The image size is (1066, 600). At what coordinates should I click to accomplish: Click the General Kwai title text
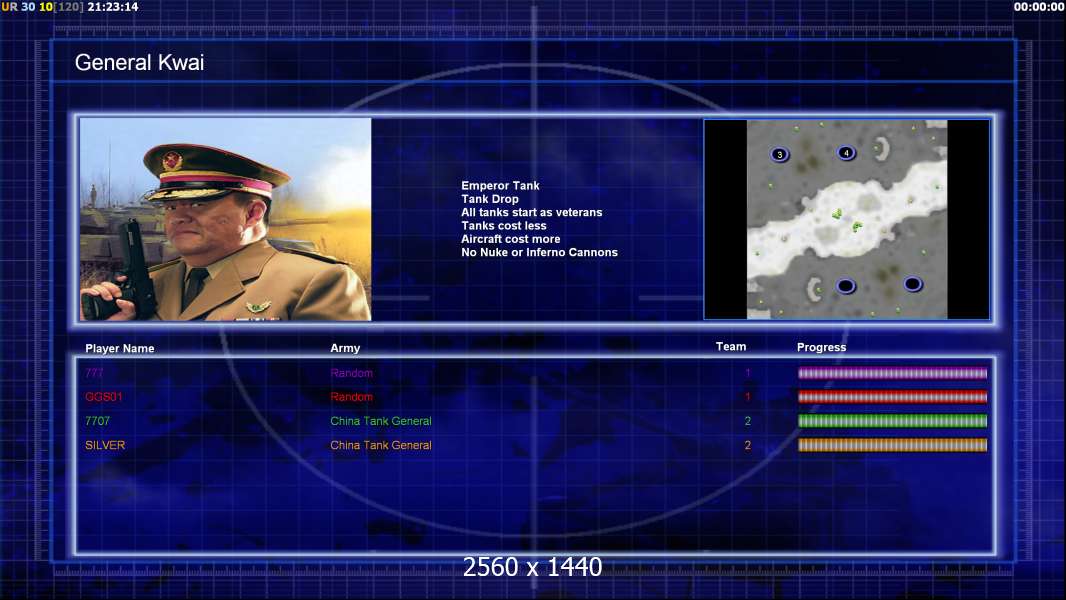[139, 63]
